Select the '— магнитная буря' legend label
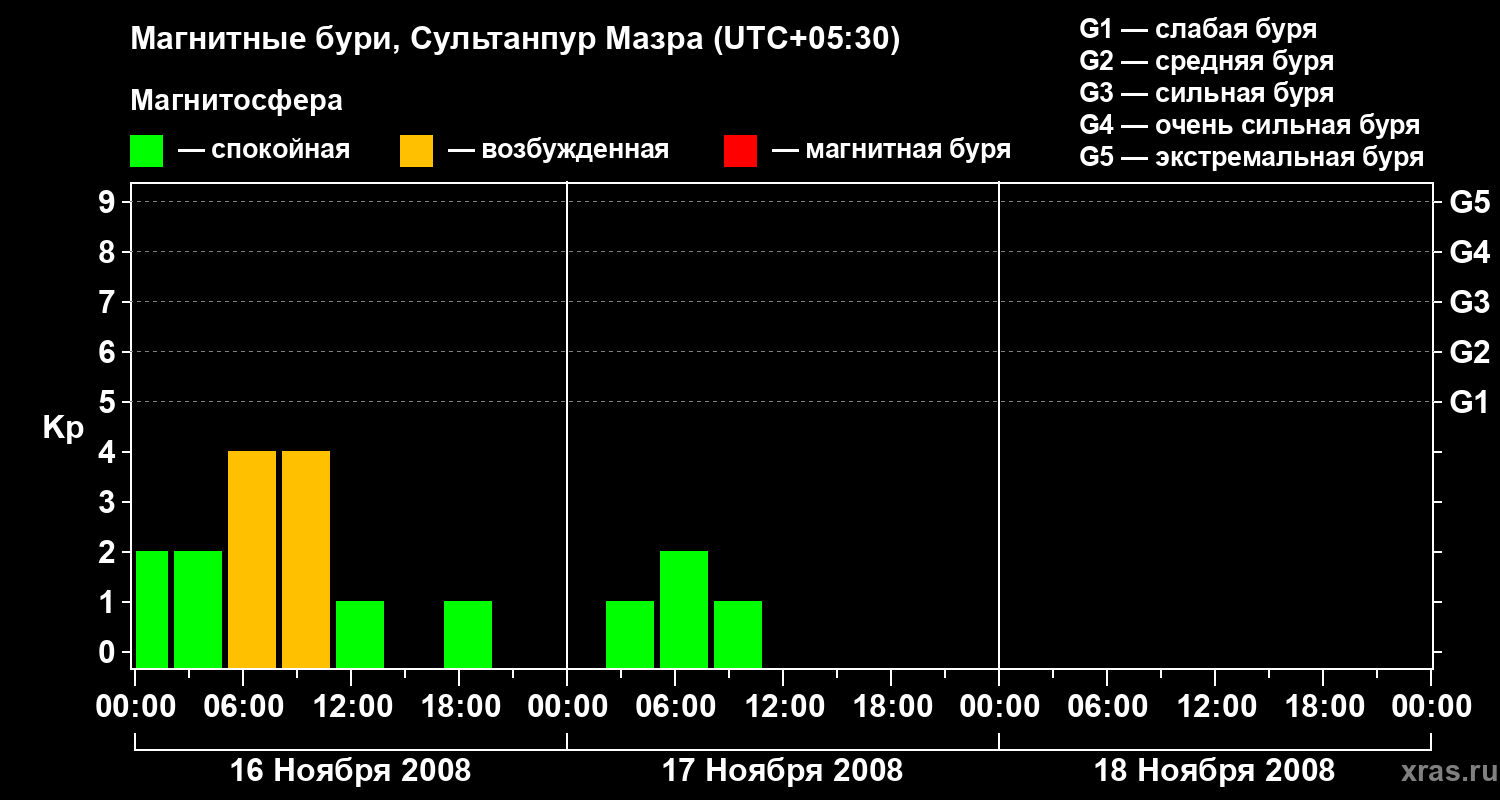 (x=891, y=150)
